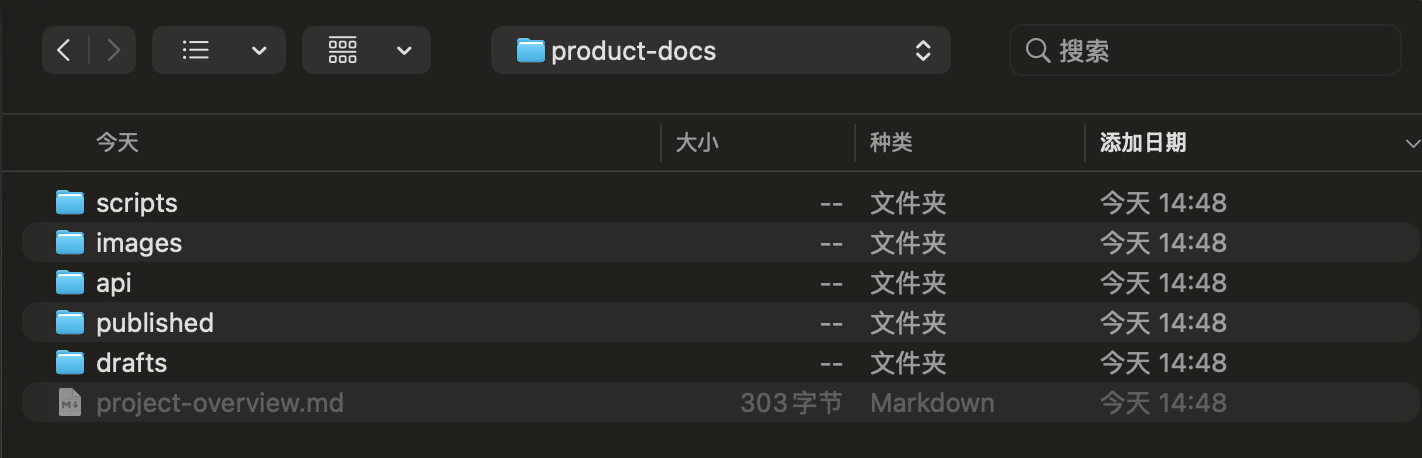Go back with the left chevron
This screenshot has width=1422, height=458.
coord(65,50)
